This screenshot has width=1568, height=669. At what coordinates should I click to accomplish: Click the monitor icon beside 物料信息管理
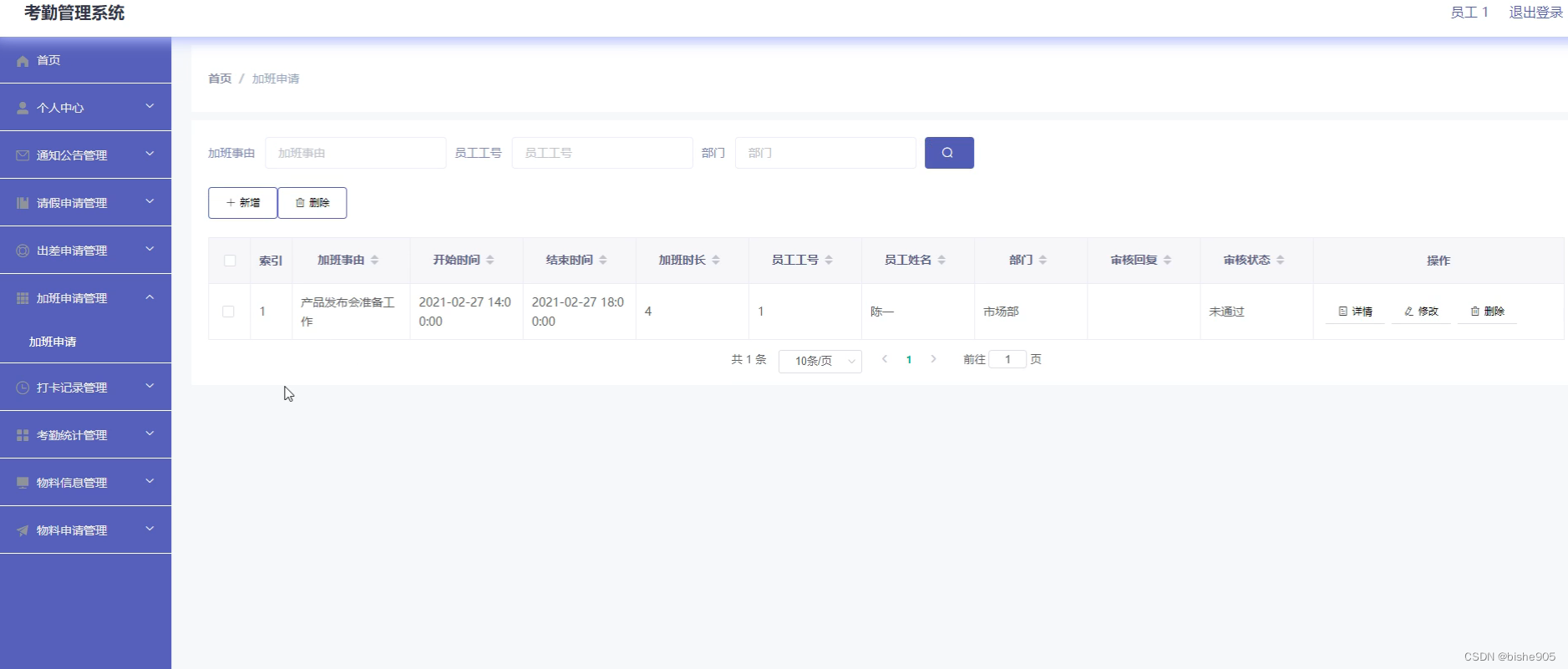click(23, 484)
